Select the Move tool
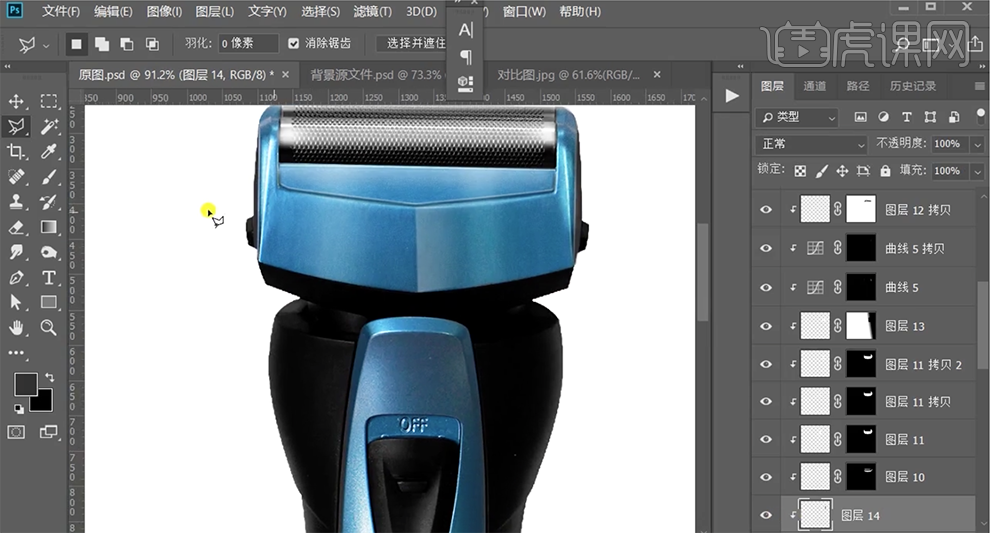The width and height of the screenshot is (990, 533). coord(17,101)
